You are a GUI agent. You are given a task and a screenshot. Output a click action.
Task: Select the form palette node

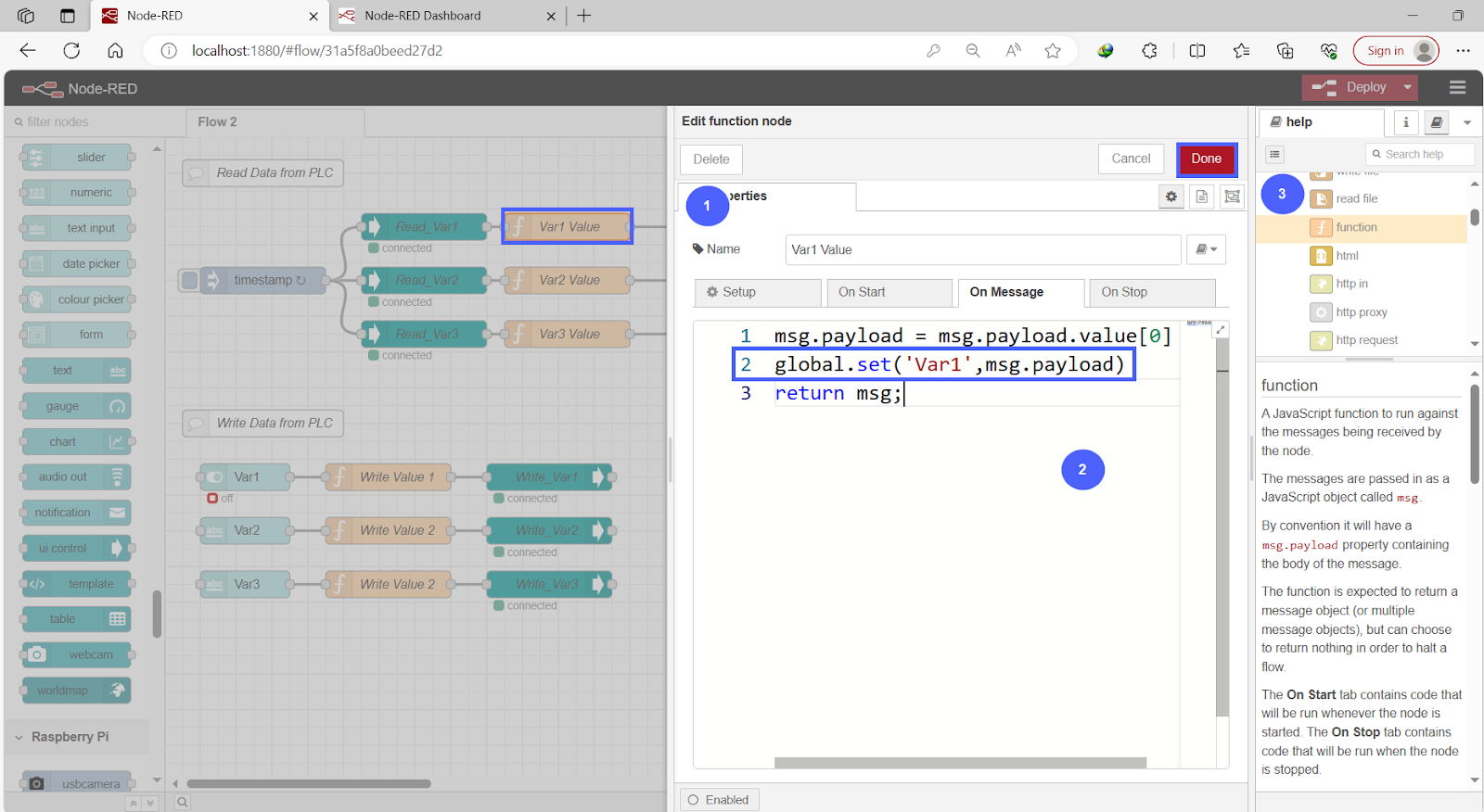pyautogui.click(x=77, y=335)
